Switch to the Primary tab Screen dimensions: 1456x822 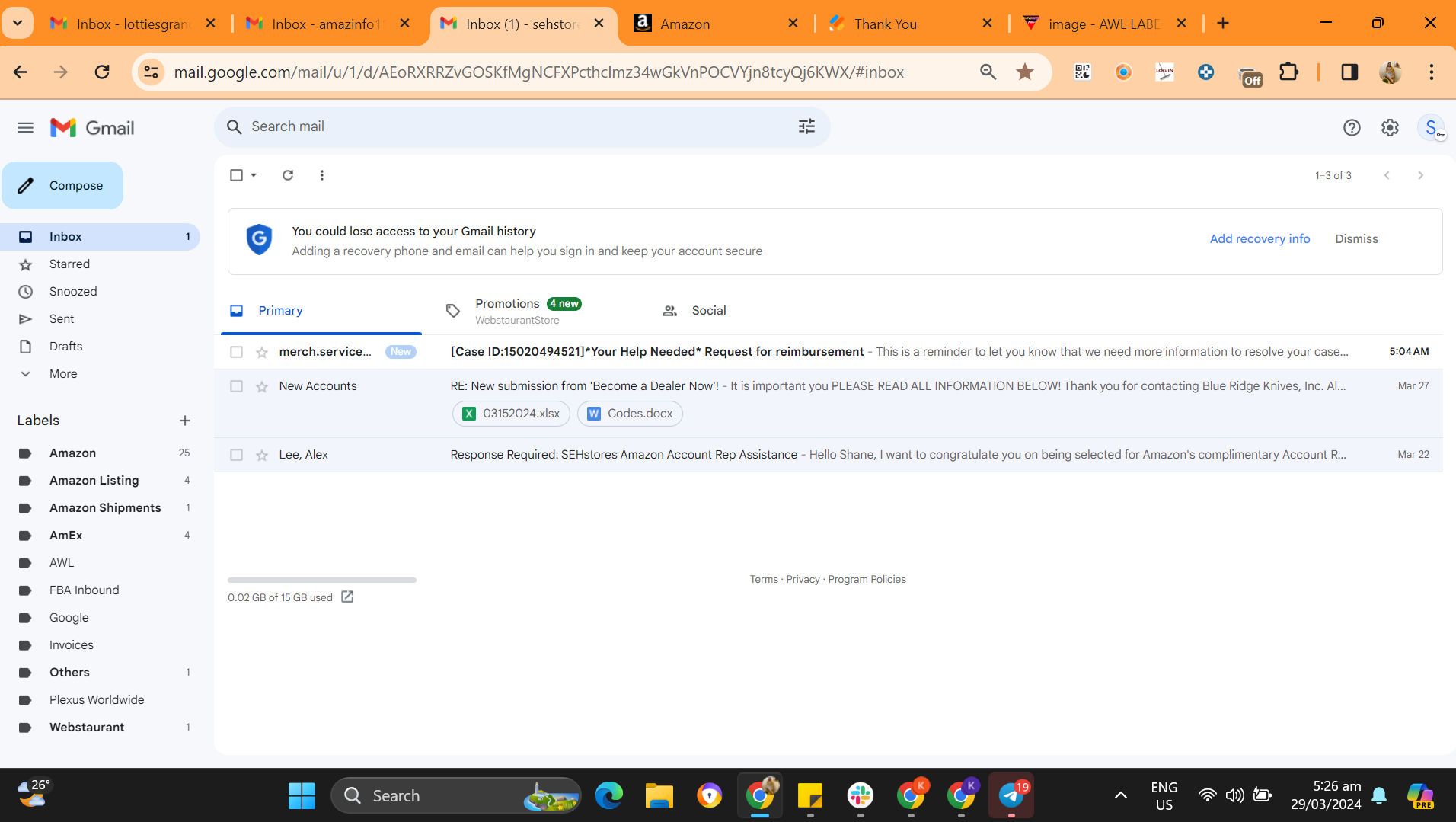[321, 311]
